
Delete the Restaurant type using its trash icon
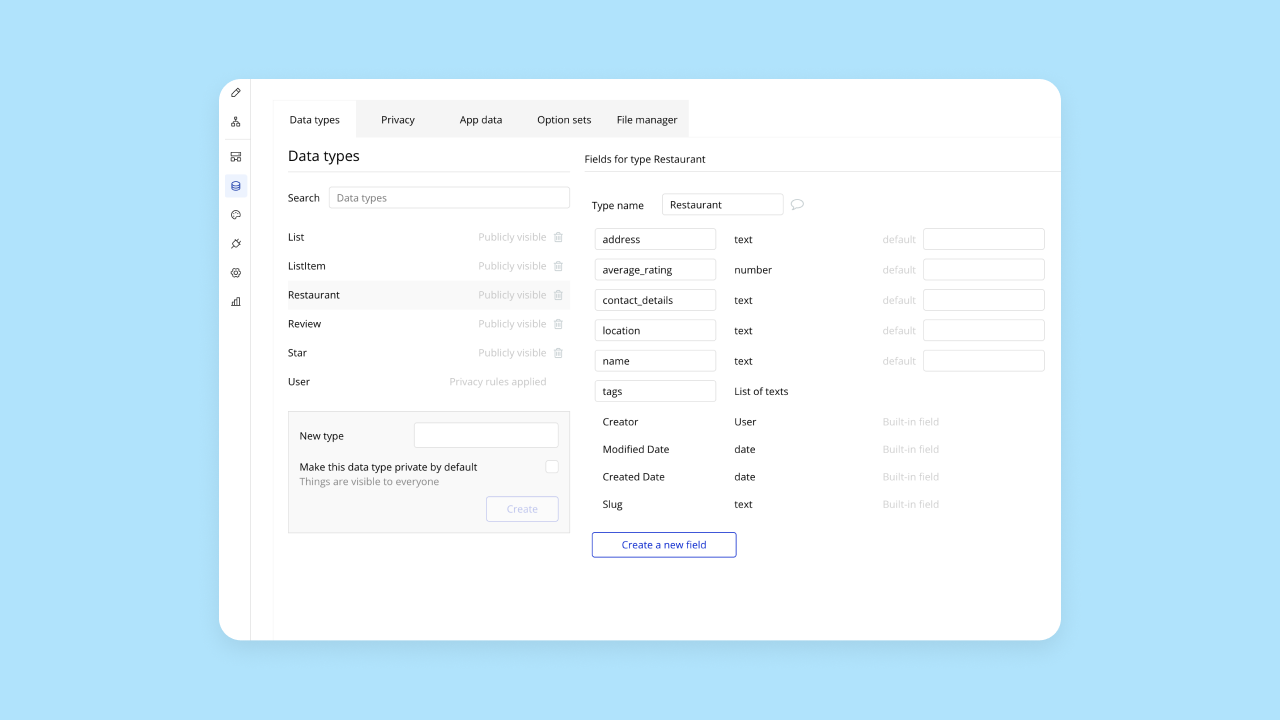point(558,294)
